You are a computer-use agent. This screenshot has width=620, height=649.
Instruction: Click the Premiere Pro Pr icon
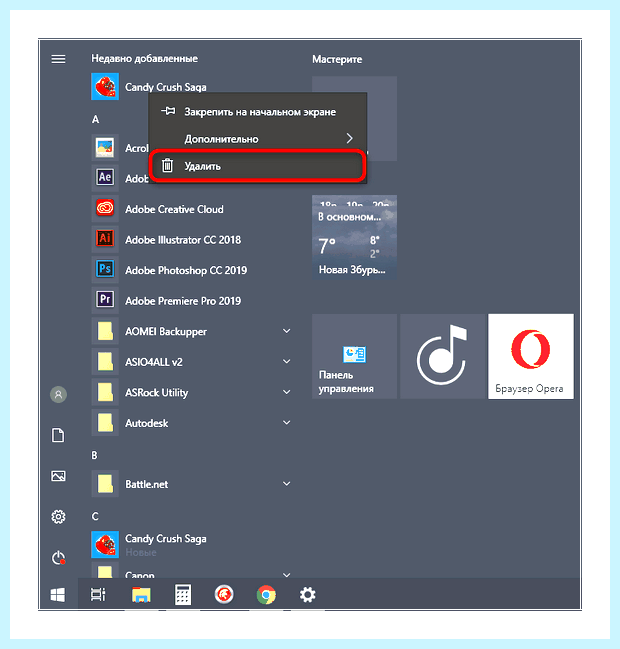105,300
